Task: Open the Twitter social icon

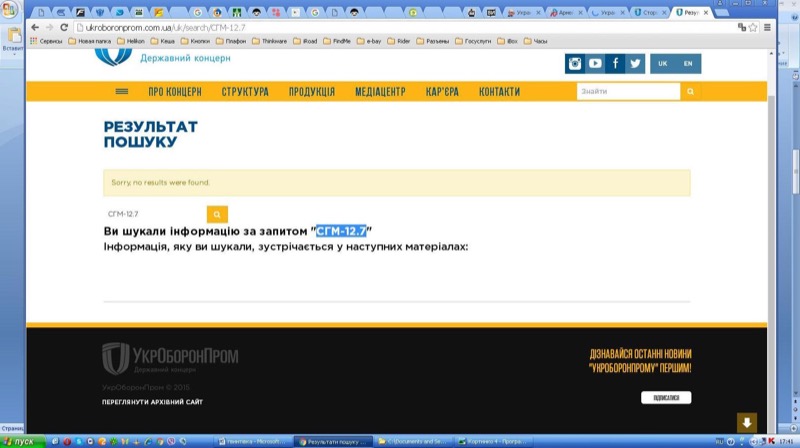Action: coord(635,63)
